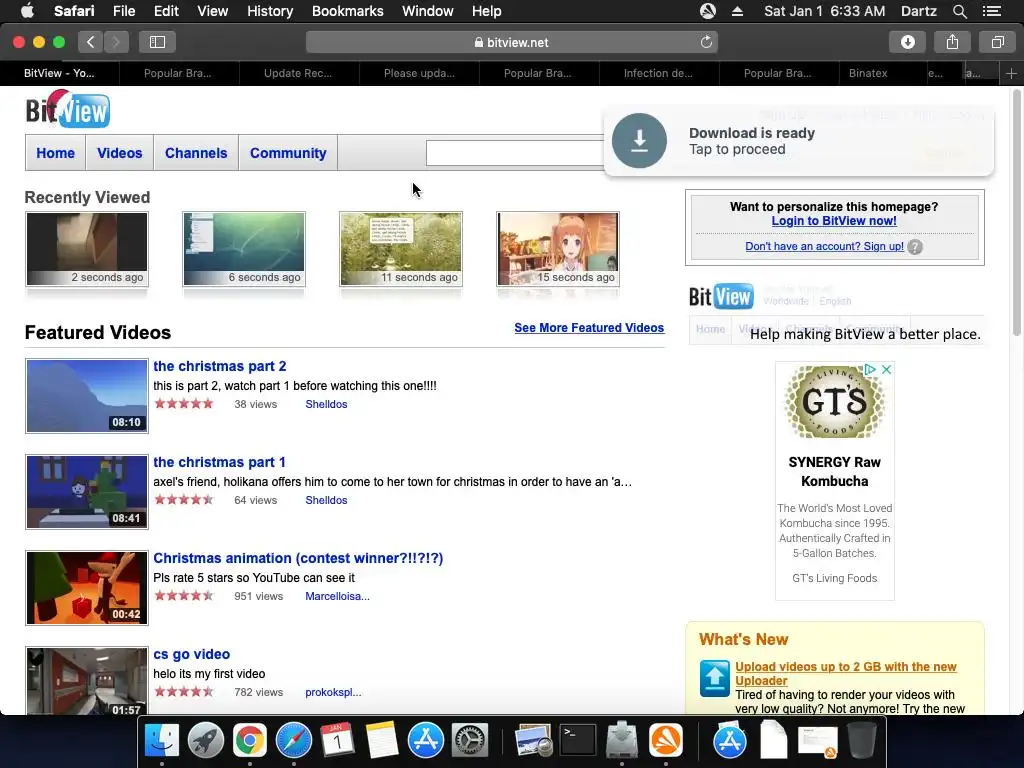Click the bitview.net address bar
This screenshot has width=1024, height=768.
pos(511,42)
